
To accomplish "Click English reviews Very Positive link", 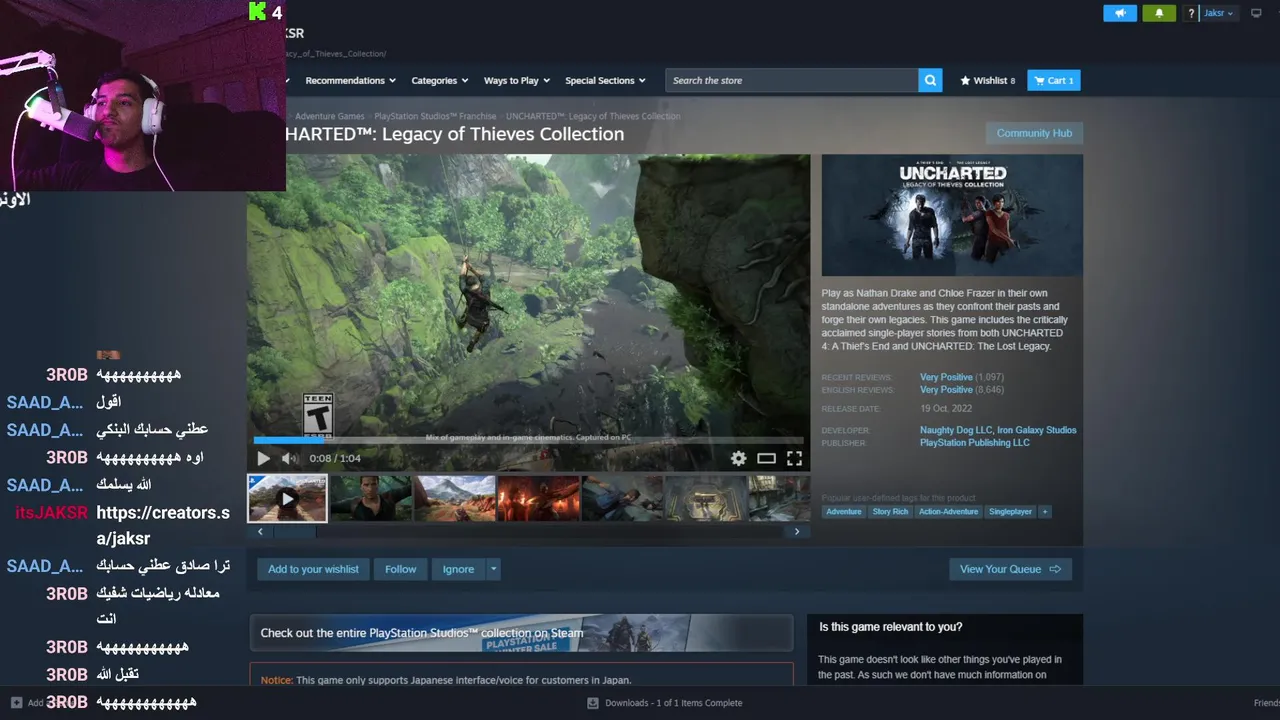I will tap(946, 390).
